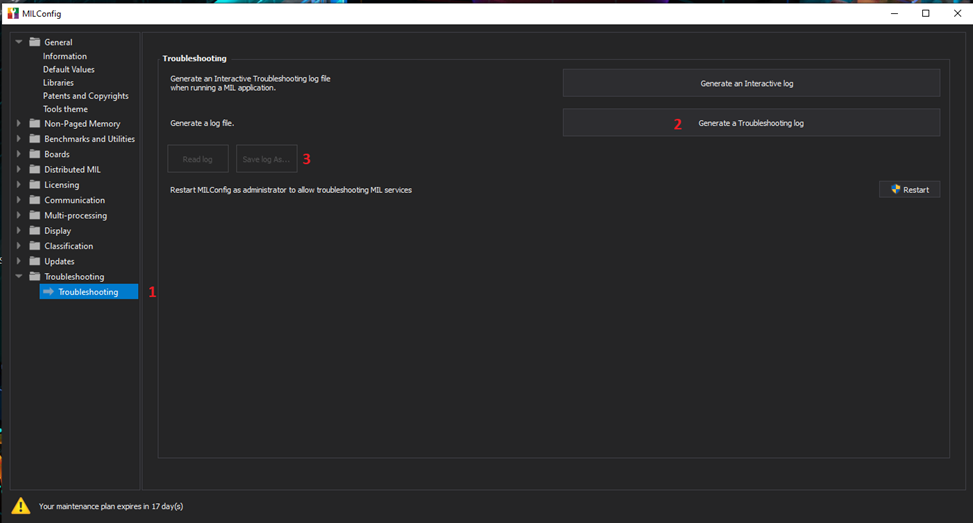Click the Communication folder icon

click(x=35, y=200)
